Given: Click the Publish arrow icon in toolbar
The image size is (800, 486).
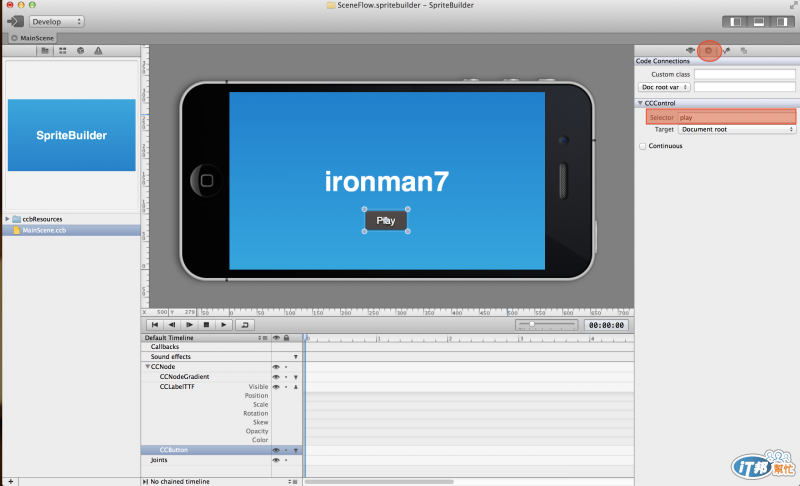Looking at the screenshot, I should point(15,21).
